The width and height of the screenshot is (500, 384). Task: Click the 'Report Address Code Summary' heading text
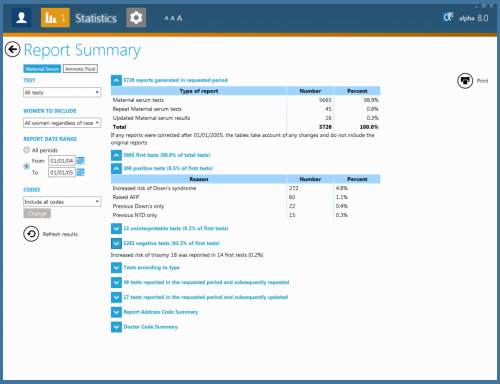[161, 312]
